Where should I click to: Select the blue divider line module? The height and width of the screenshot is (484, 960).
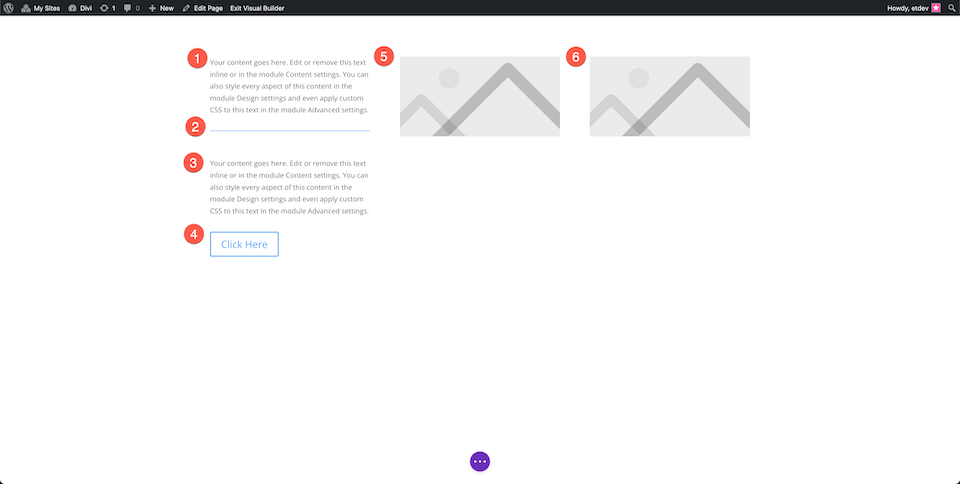click(x=290, y=130)
